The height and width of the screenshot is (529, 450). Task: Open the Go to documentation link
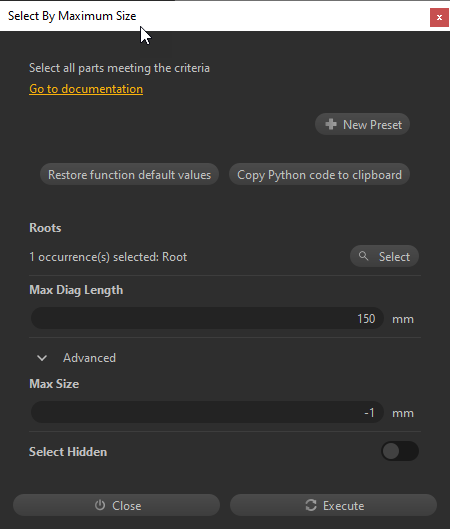[x=86, y=89]
